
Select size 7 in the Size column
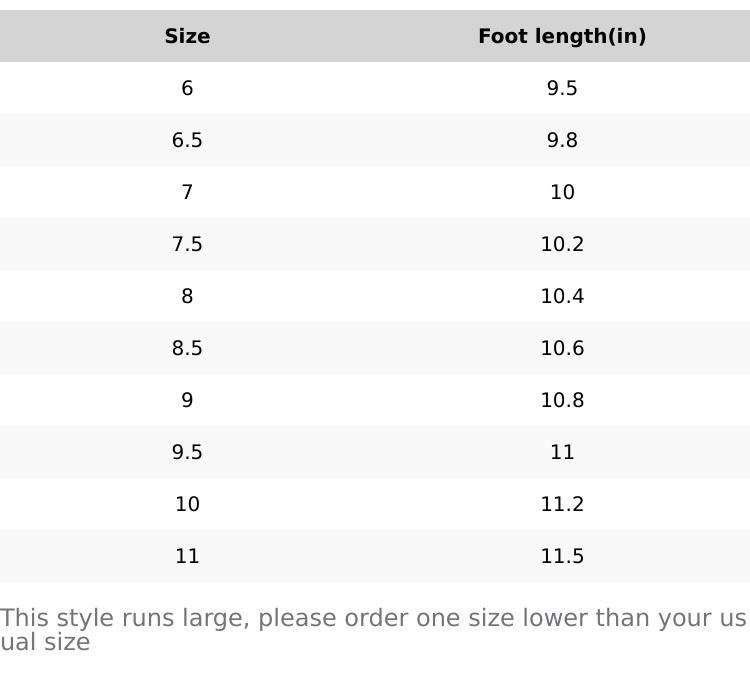[187, 193]
